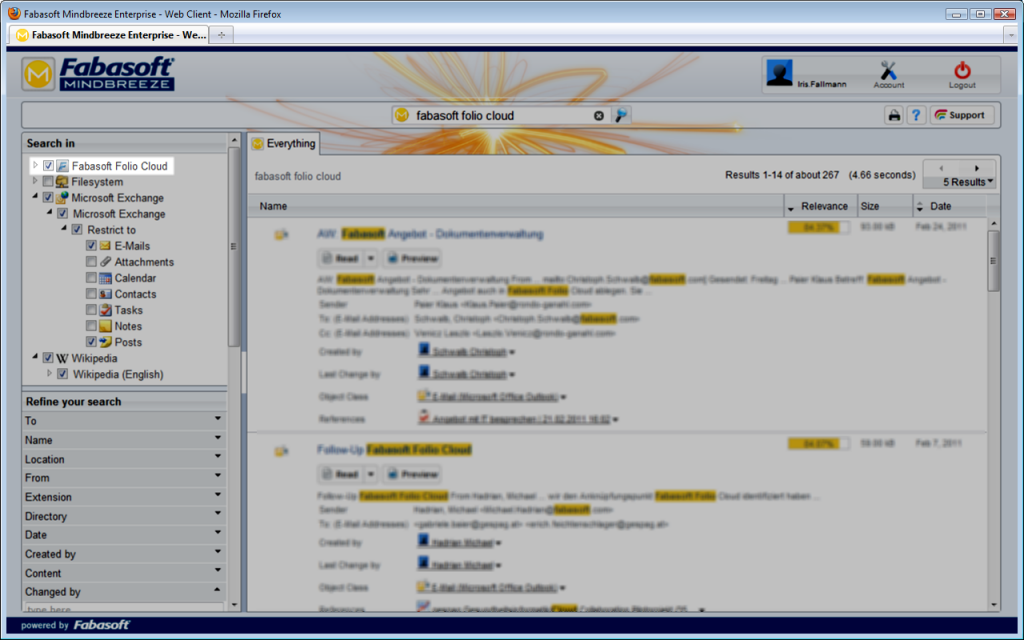Click the E-Mails envelope icon
The height and width of the screenshot is (640, 1024).
[105, 246]
